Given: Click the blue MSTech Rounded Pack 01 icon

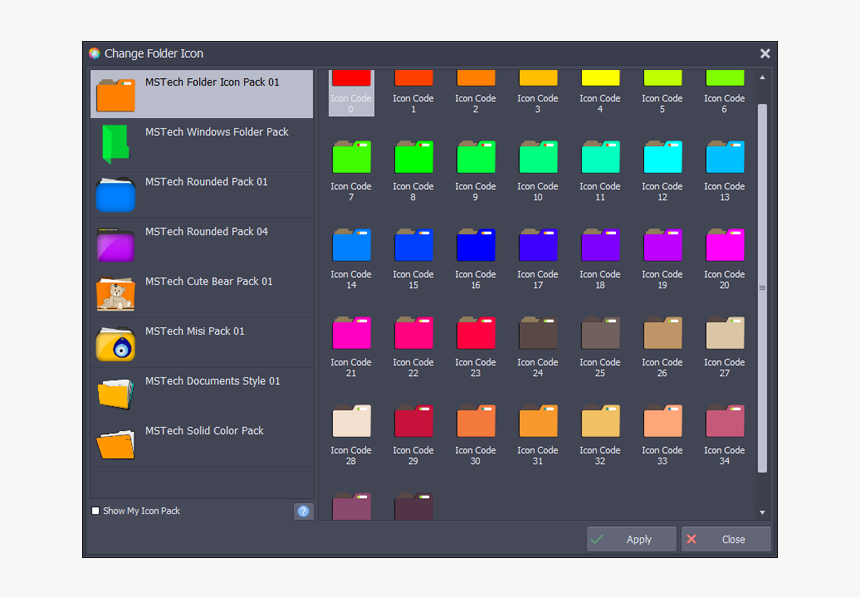Looking at the screenshot, I should click(x=115, y=192).
